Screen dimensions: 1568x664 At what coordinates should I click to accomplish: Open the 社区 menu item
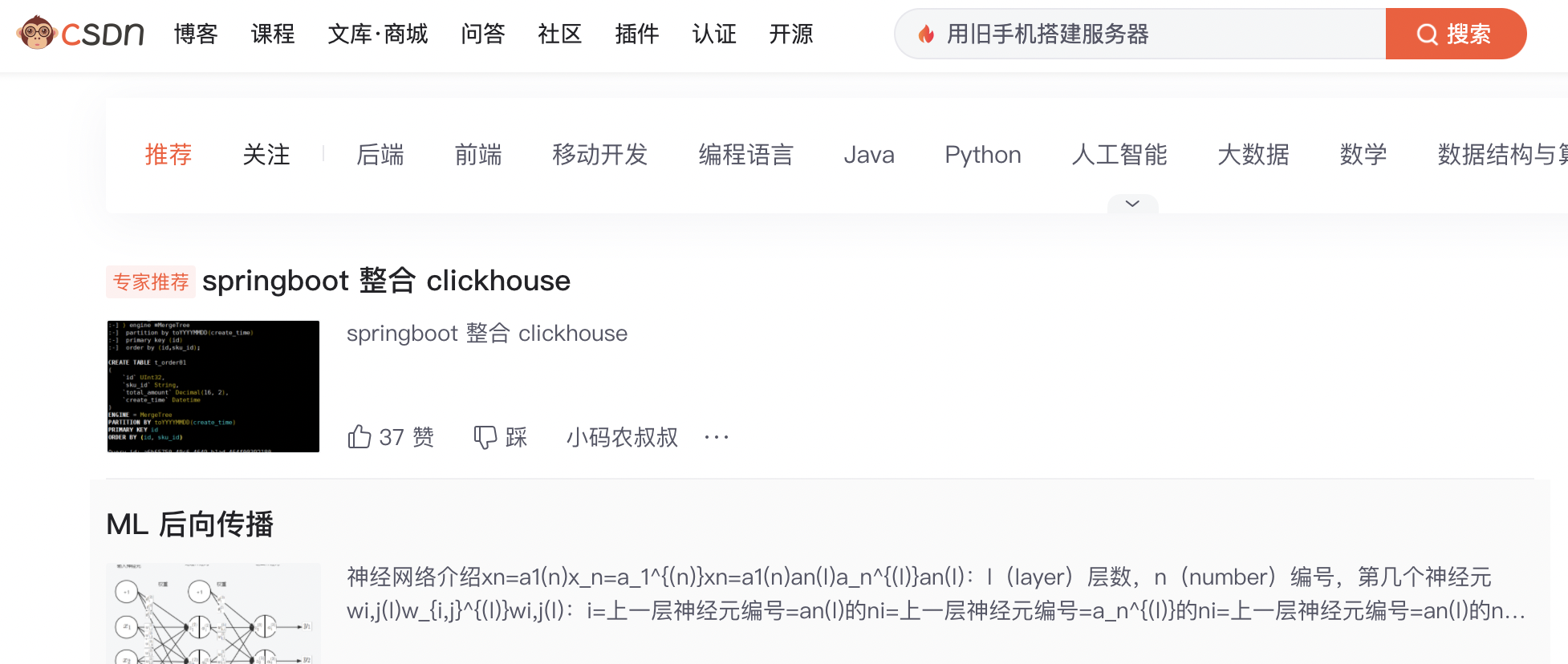[559, 34]
